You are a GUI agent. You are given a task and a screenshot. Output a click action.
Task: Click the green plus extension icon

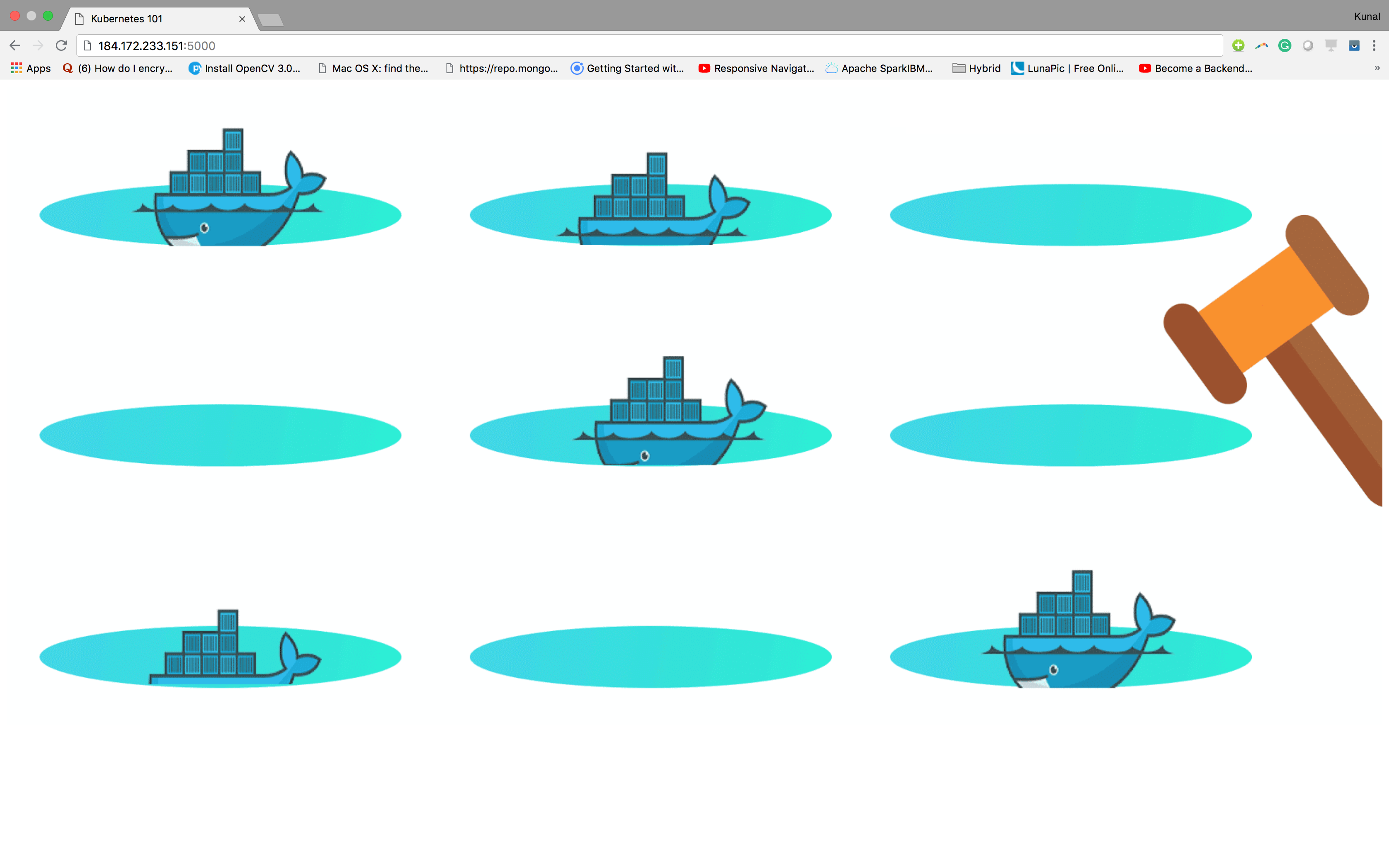tap(1238, 45)
